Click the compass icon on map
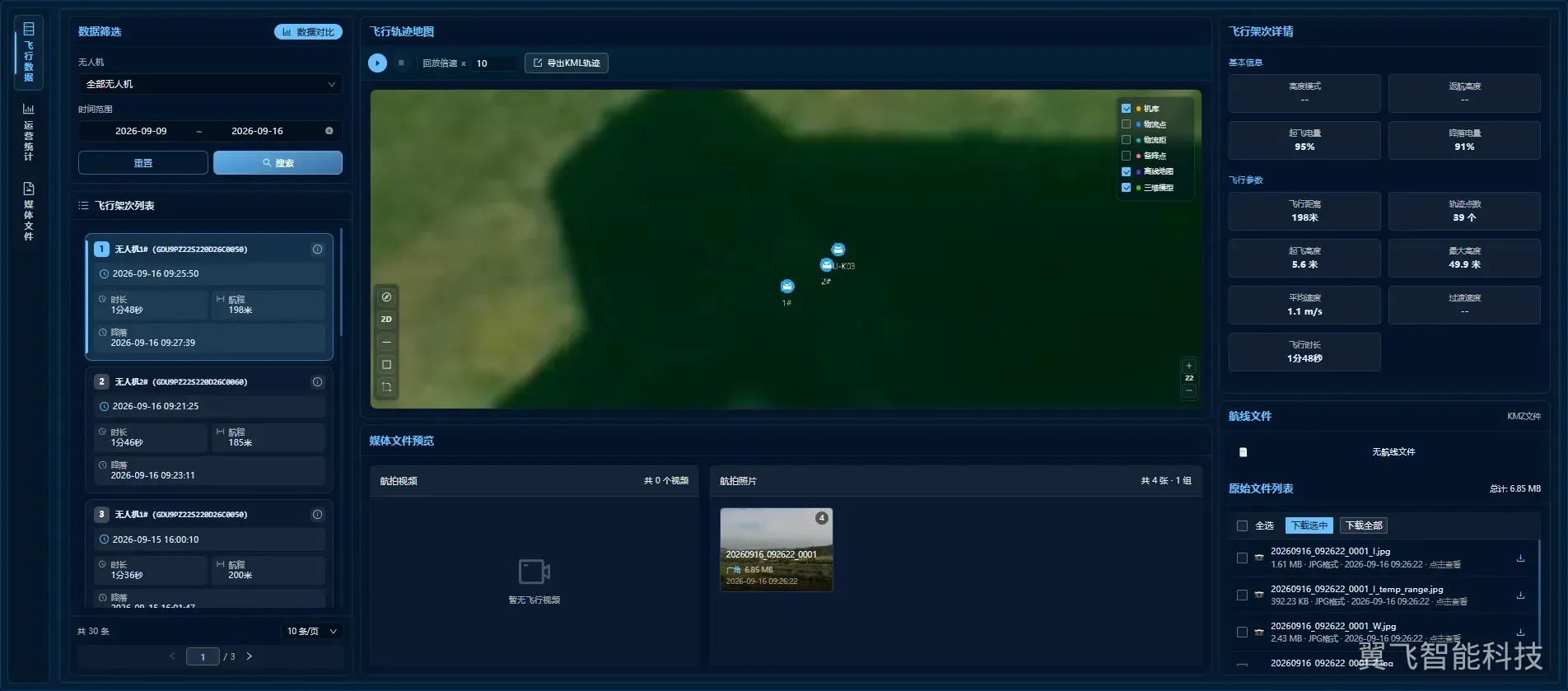The width and height of the screenshot is (1568, 691). point(386,297)
